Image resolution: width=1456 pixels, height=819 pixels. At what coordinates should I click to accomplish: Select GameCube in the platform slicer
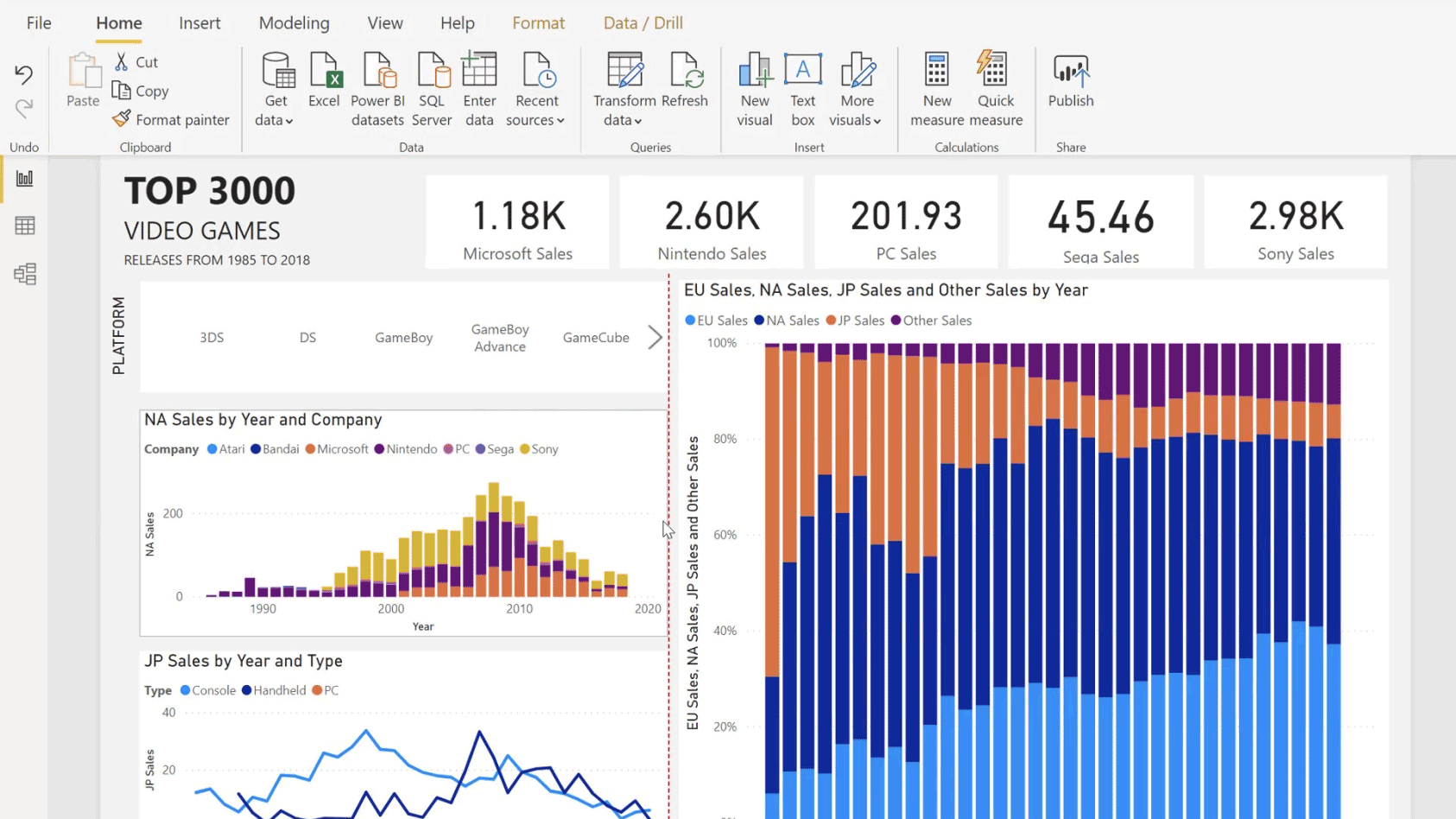click(x=596, y=337)
